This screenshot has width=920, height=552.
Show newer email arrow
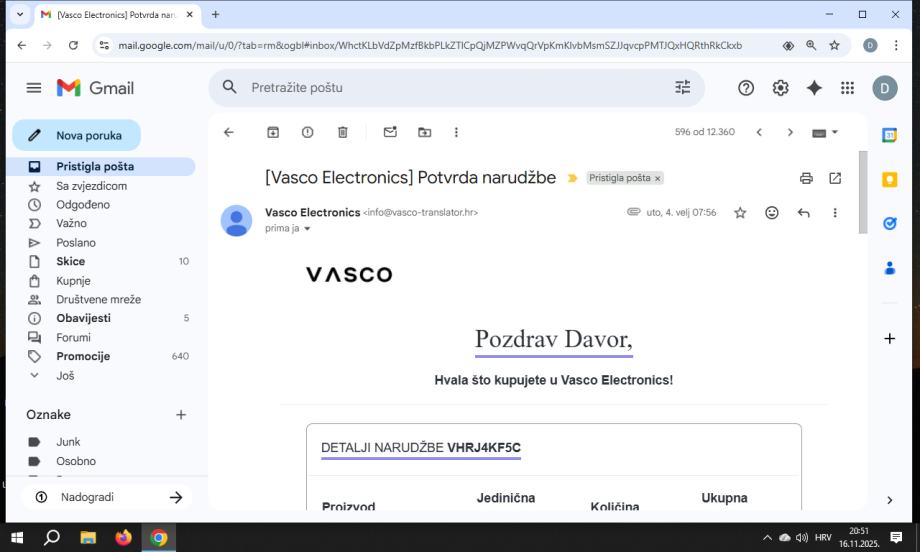759,132
